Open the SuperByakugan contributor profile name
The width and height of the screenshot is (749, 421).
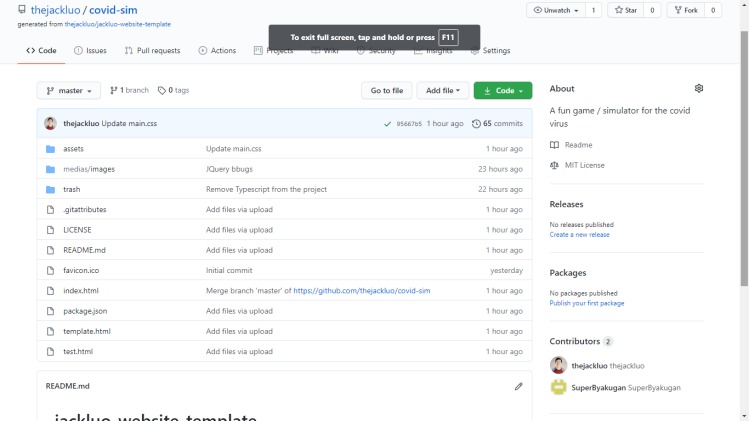(x=599, y=388)
